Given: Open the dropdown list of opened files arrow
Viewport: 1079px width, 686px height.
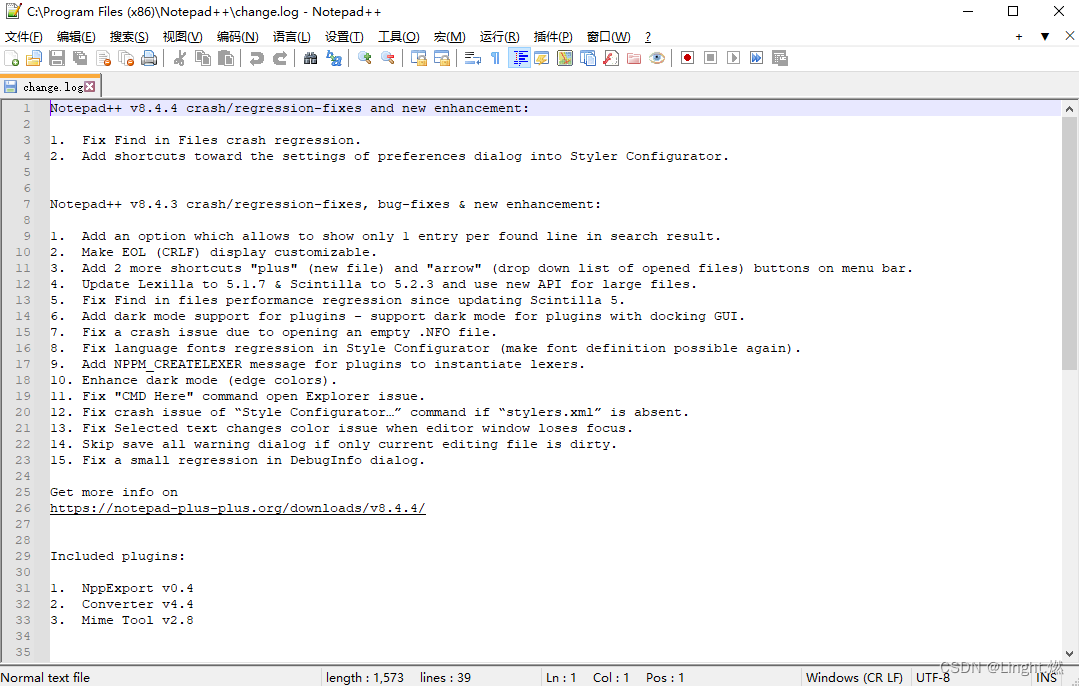Looking at the screenshot, I should [1045, 36].
